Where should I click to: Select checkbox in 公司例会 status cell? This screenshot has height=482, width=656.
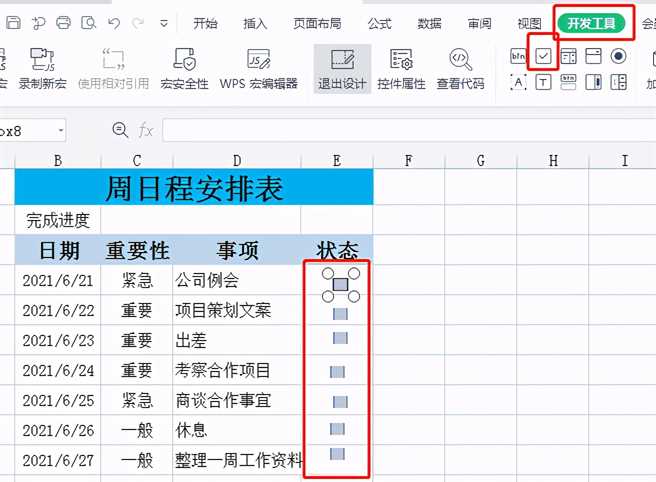click(340, 285)
